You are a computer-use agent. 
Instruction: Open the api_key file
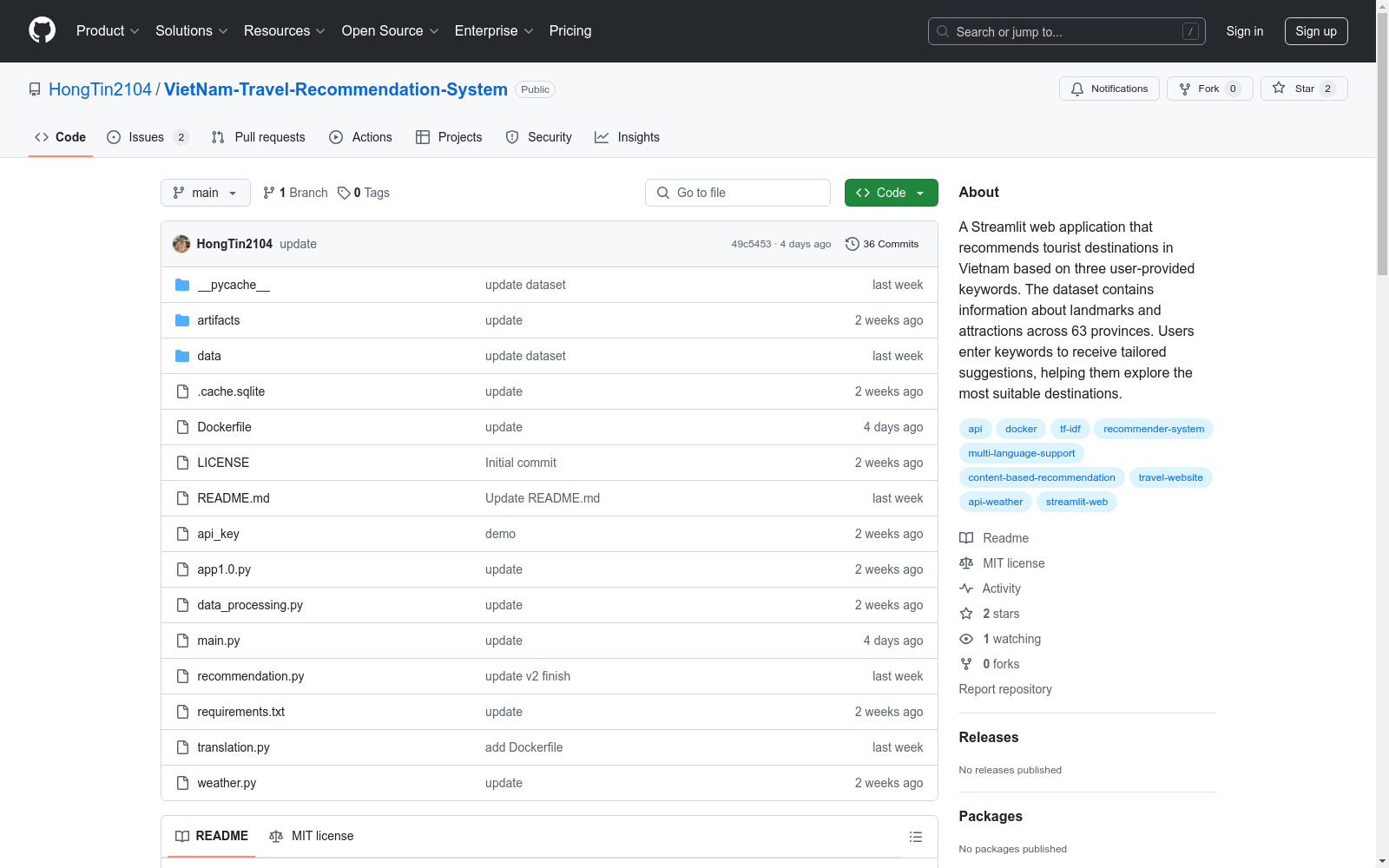tap(218, 534)
